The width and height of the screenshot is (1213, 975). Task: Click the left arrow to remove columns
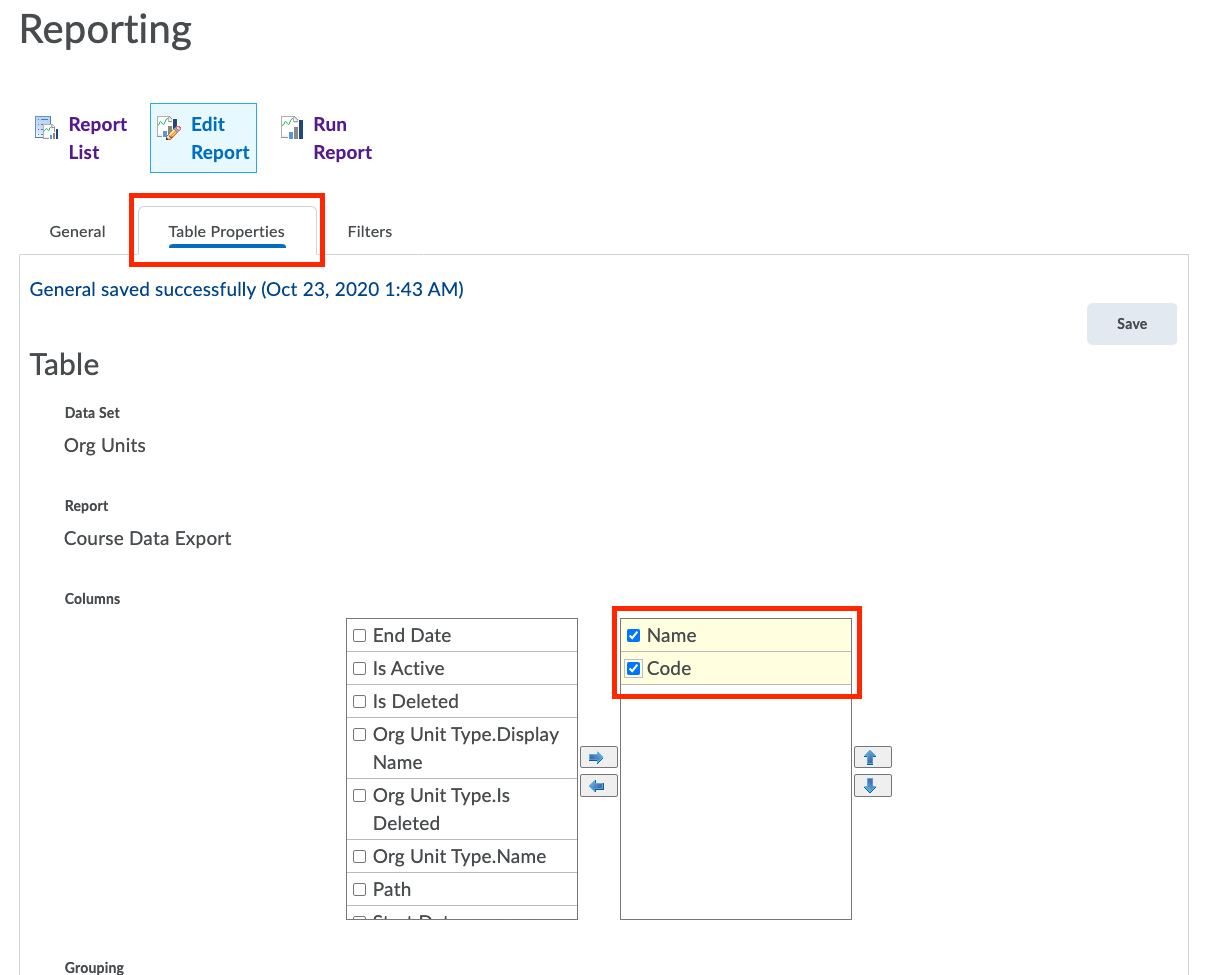(x=598, y=786)
